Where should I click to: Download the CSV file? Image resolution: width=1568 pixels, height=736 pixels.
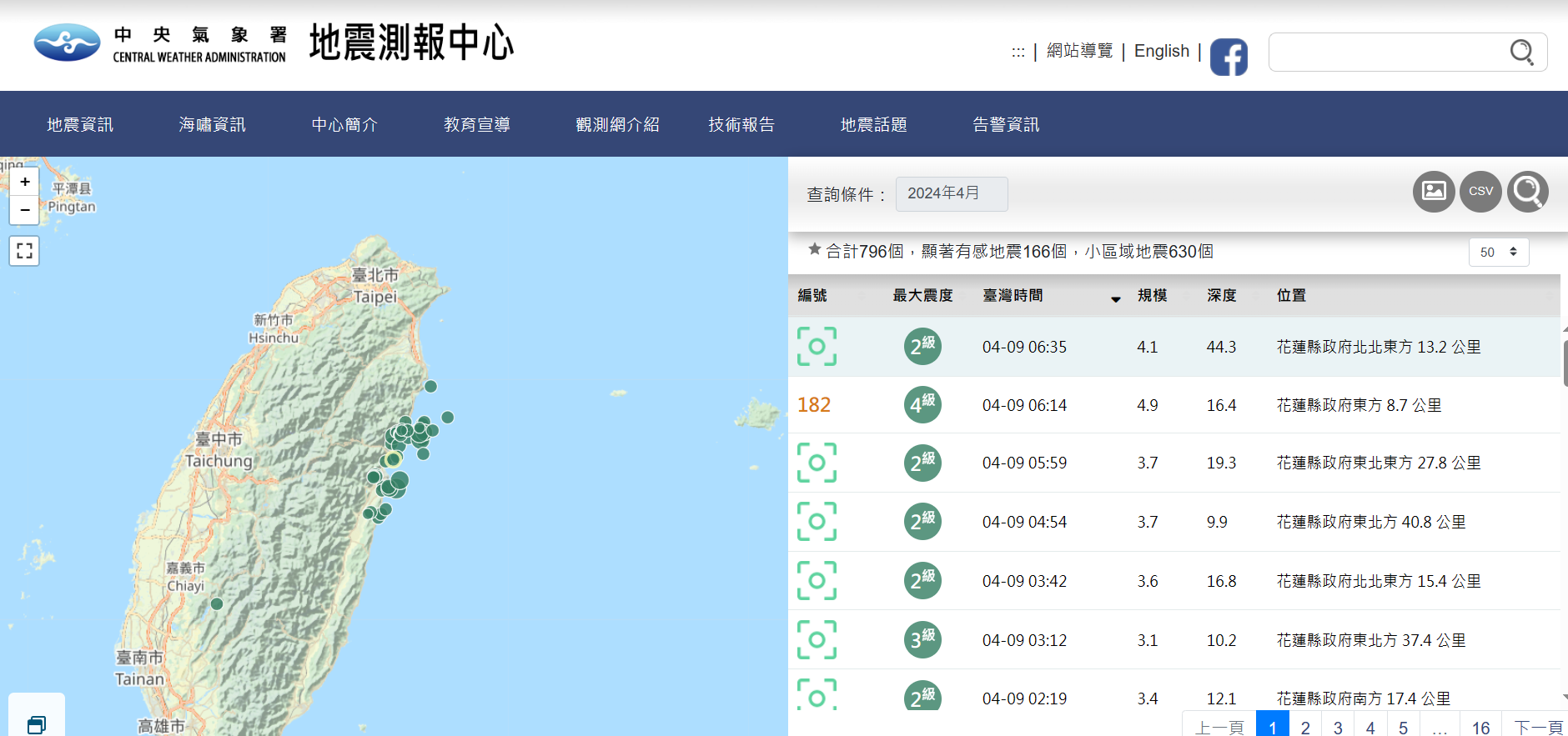tap(1480, 192)
